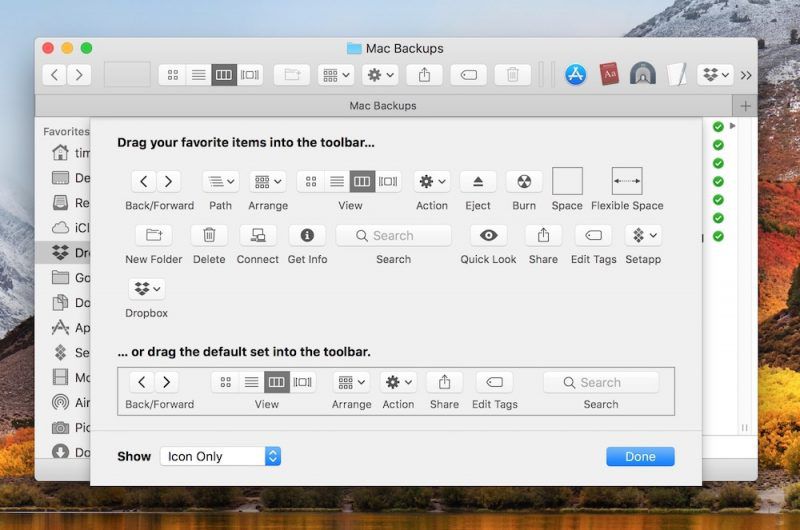The image size is (800, 530).
Task: Select the Quick Look eye icon
Action: pyautogui.click(x=488, y=235)
